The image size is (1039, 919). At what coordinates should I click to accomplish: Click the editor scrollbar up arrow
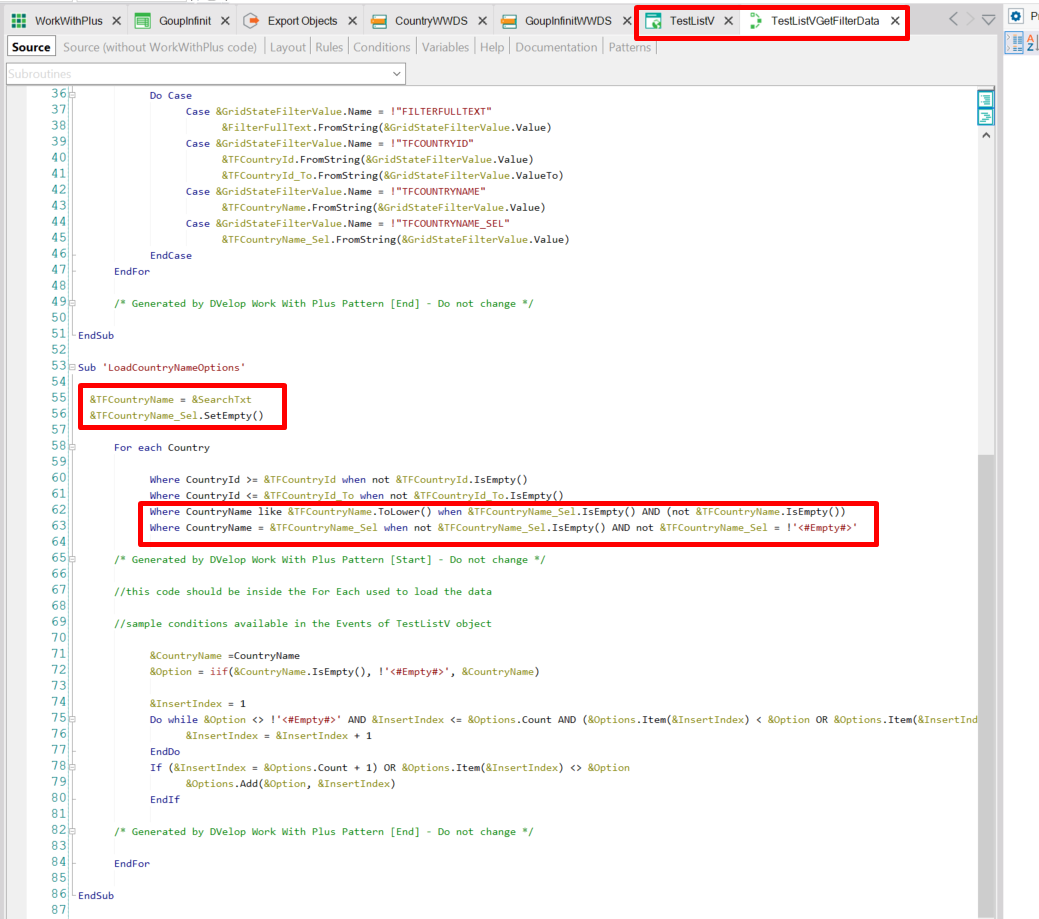click(986, 135)
